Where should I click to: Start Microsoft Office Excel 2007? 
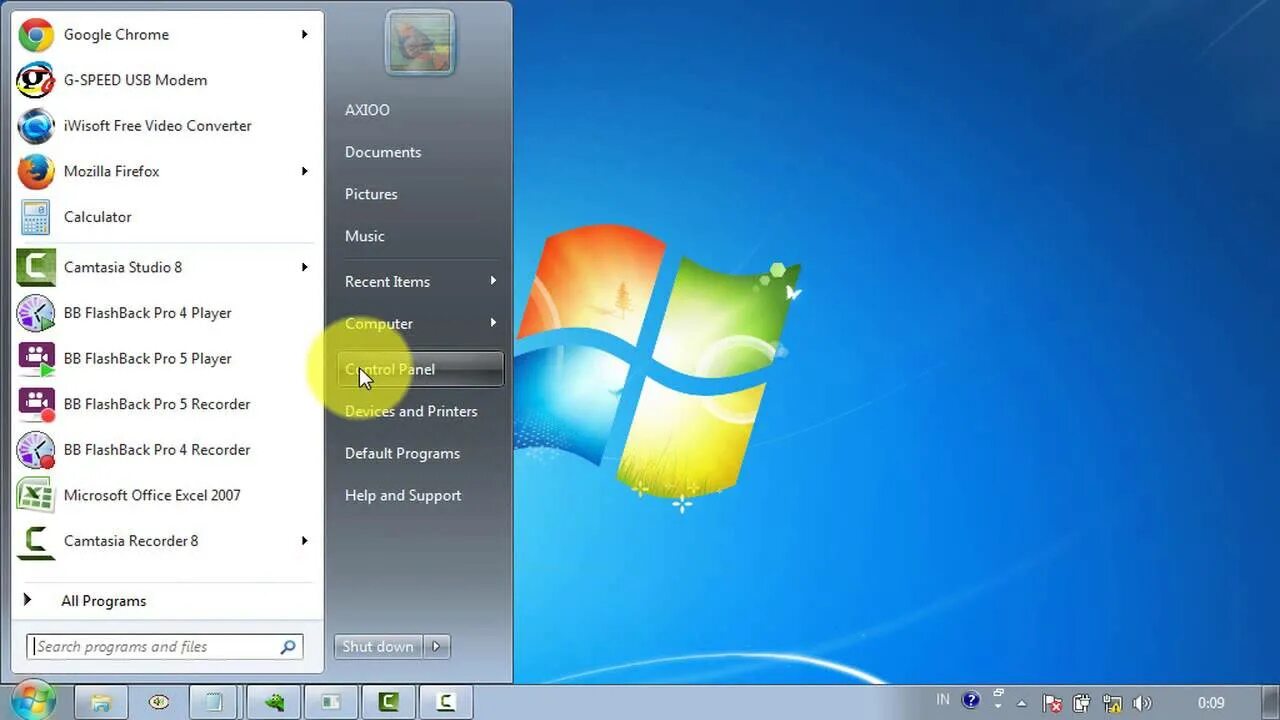(165, 495)
